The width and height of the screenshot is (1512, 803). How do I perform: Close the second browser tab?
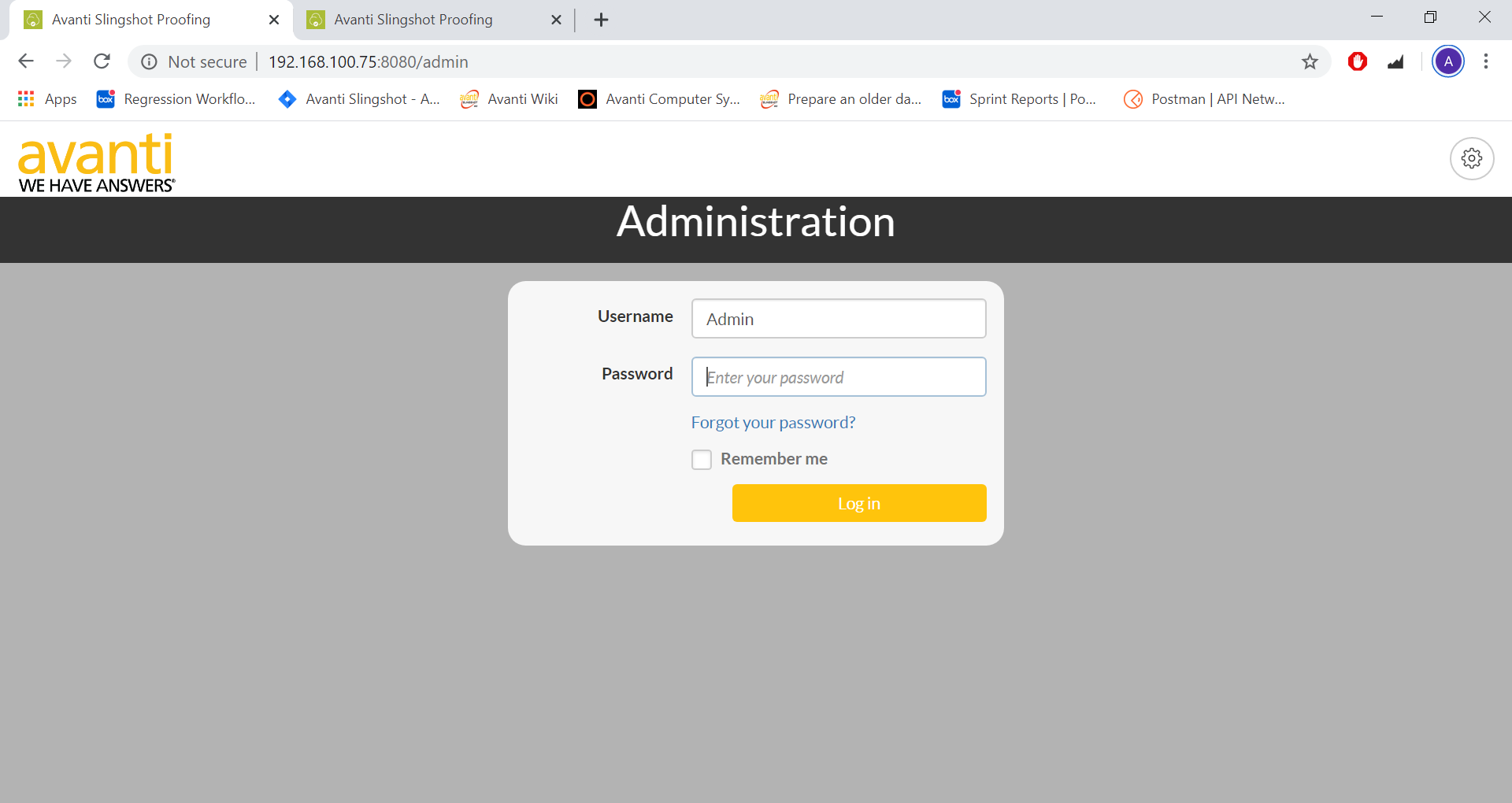coord(556,20)
